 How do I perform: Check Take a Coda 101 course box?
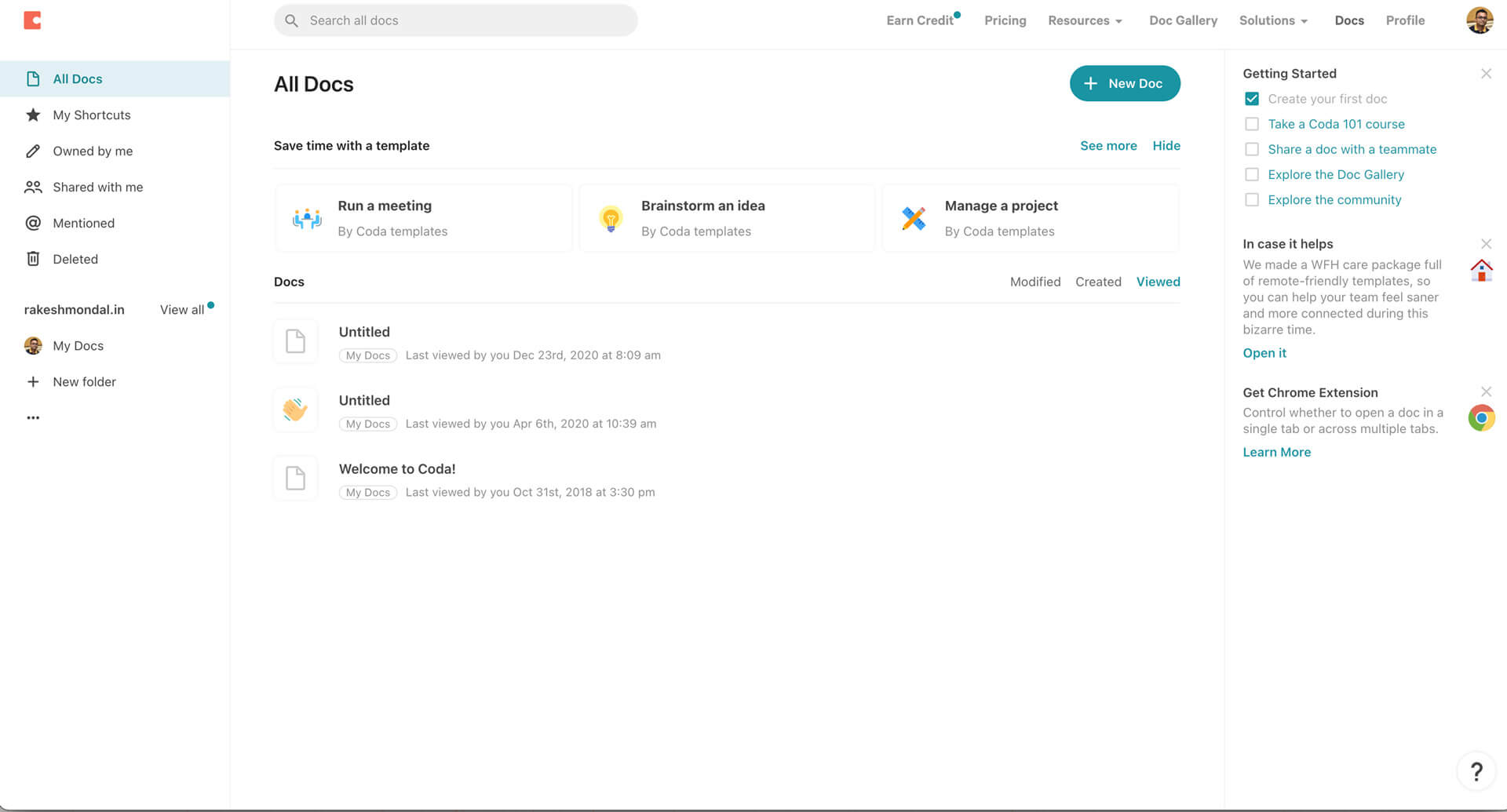click(x=1252, y=124)
